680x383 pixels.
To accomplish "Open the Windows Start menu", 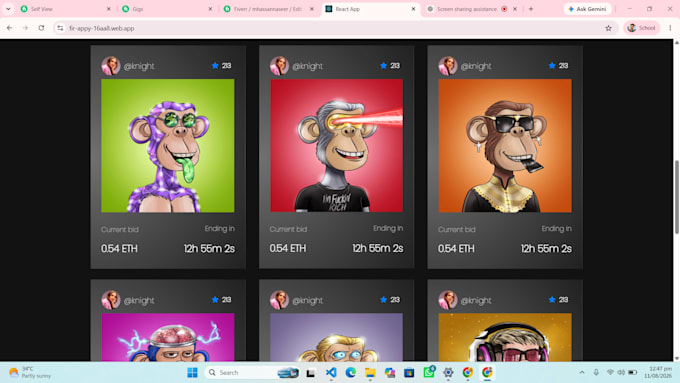I will [193, 372].
